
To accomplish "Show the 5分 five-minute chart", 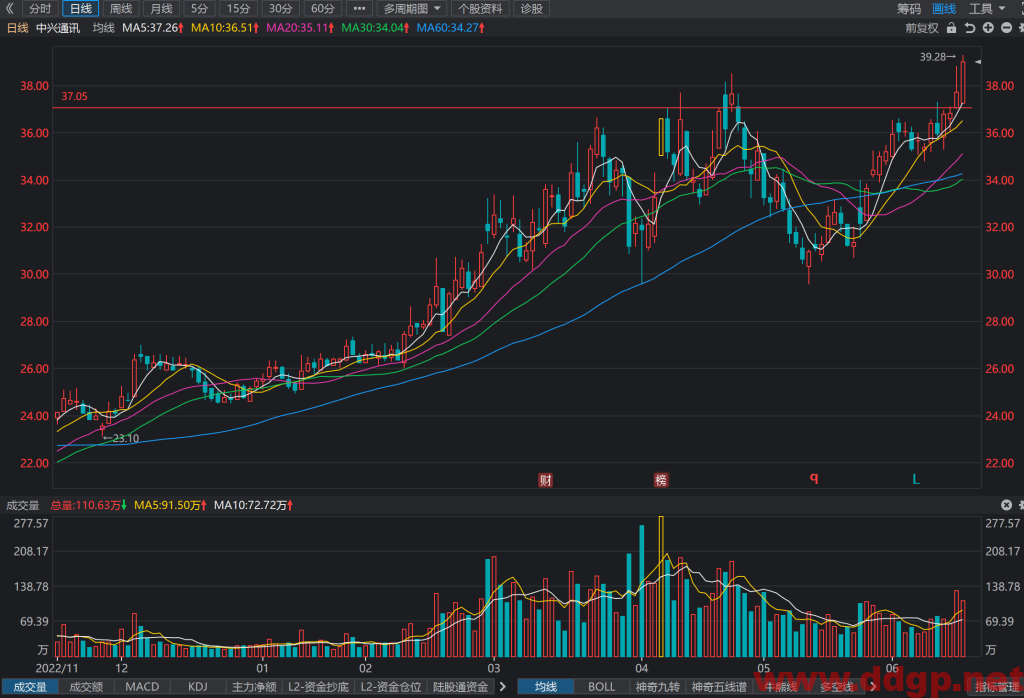I will click(x=200, y=8).
